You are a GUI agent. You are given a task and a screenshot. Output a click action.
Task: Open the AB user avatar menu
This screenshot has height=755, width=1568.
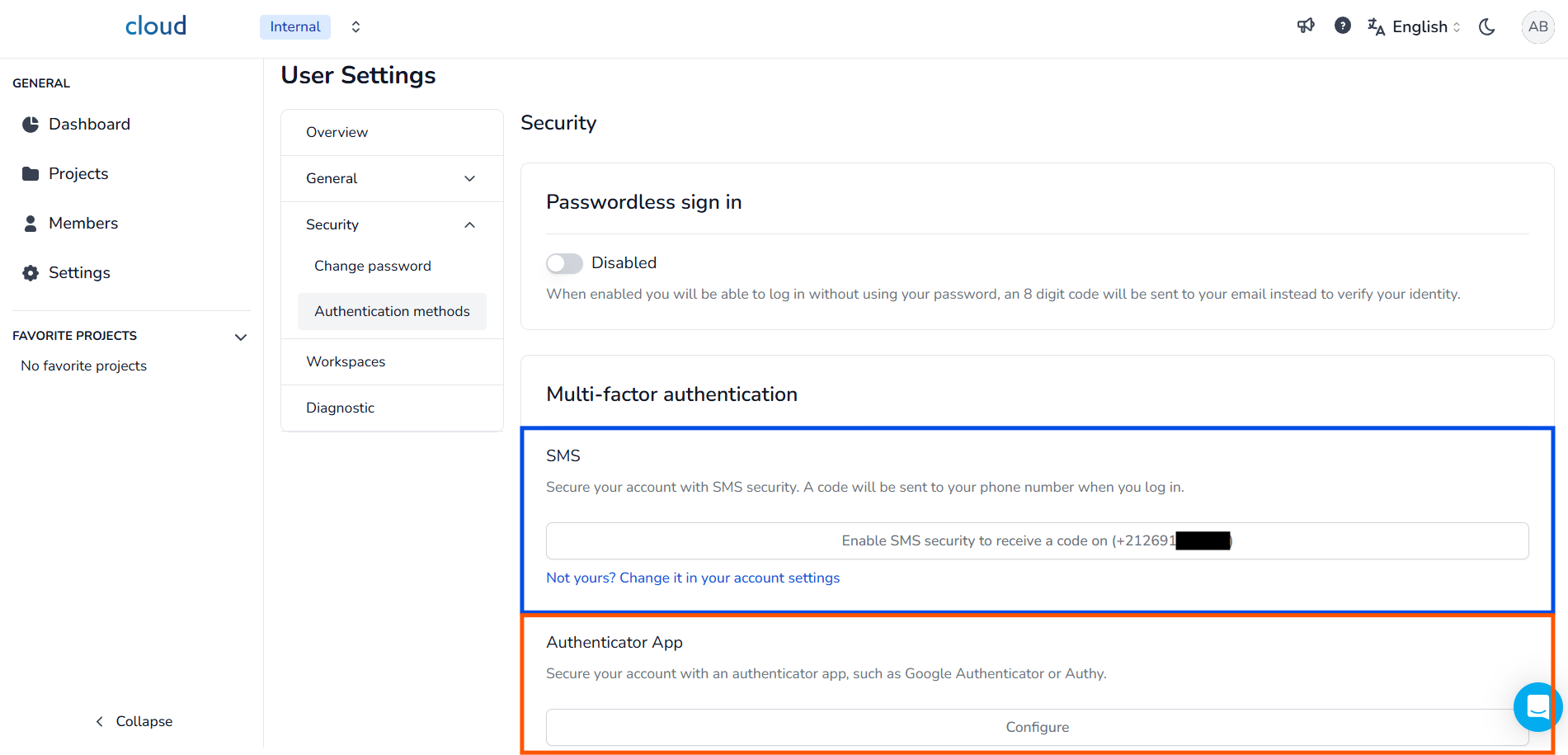[x=1537, y=26]
